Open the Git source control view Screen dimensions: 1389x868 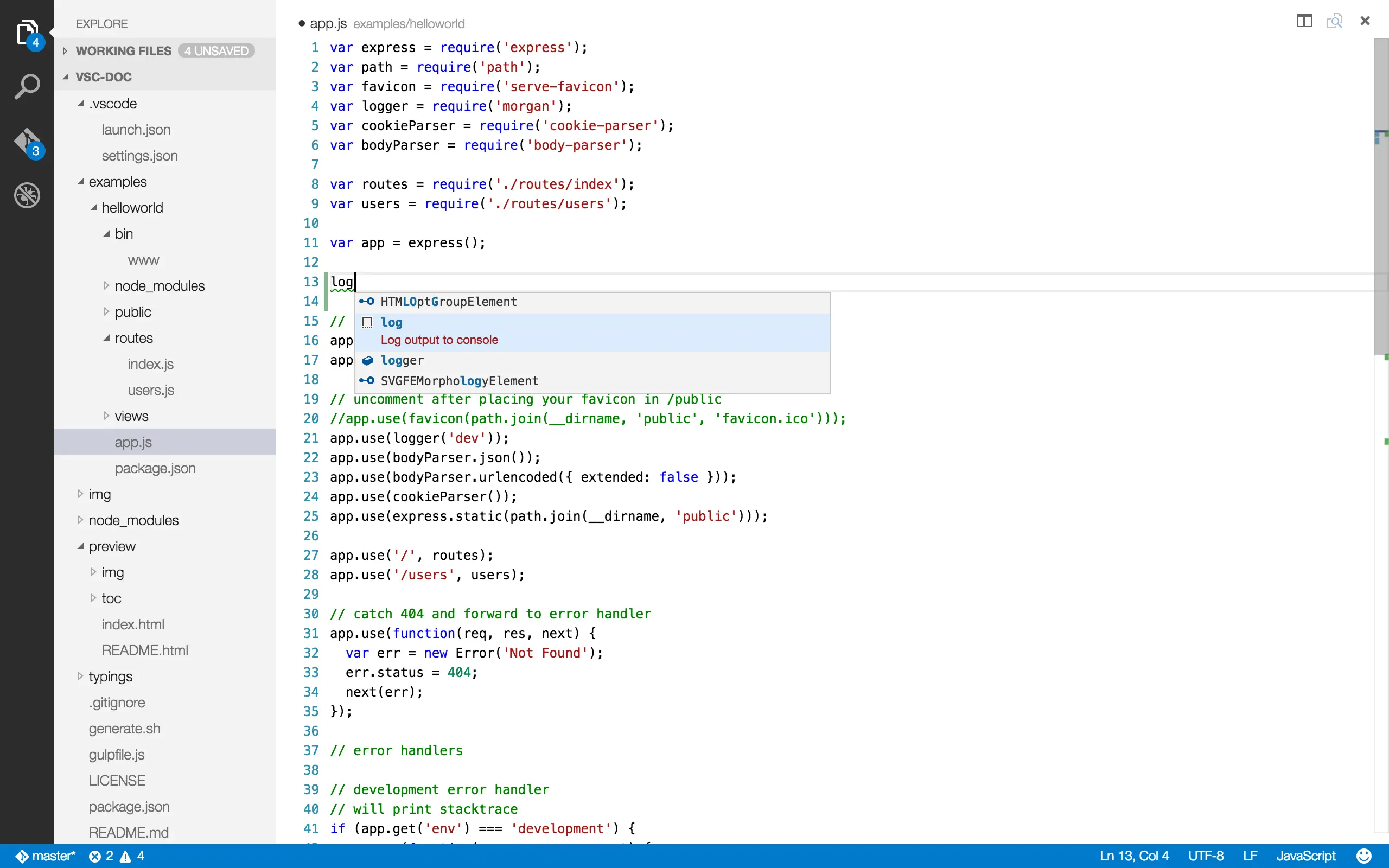click(27, 142)
